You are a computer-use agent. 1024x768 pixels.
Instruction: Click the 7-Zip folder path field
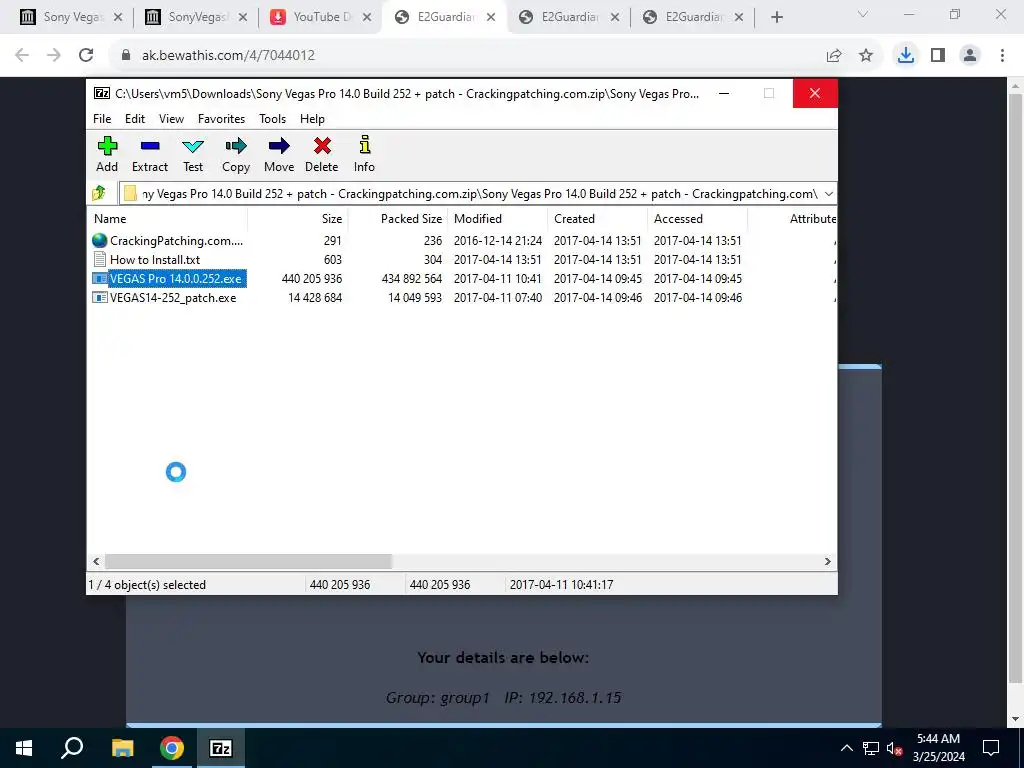click(479, 194)
